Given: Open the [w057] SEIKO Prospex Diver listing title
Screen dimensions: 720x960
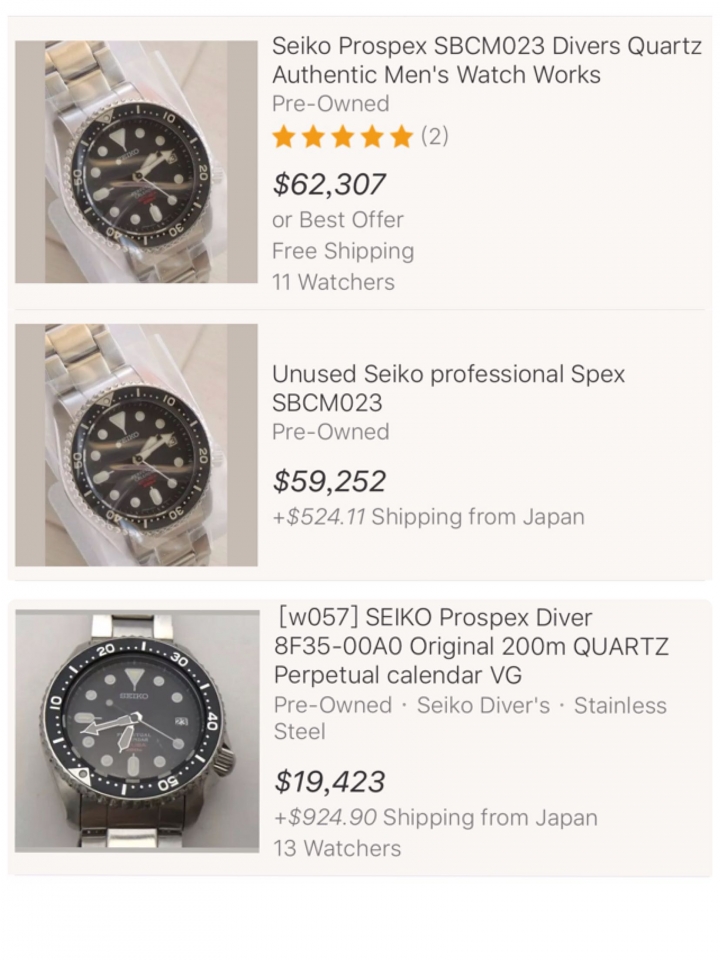Looking at the screenshot, I should [471, 646].
